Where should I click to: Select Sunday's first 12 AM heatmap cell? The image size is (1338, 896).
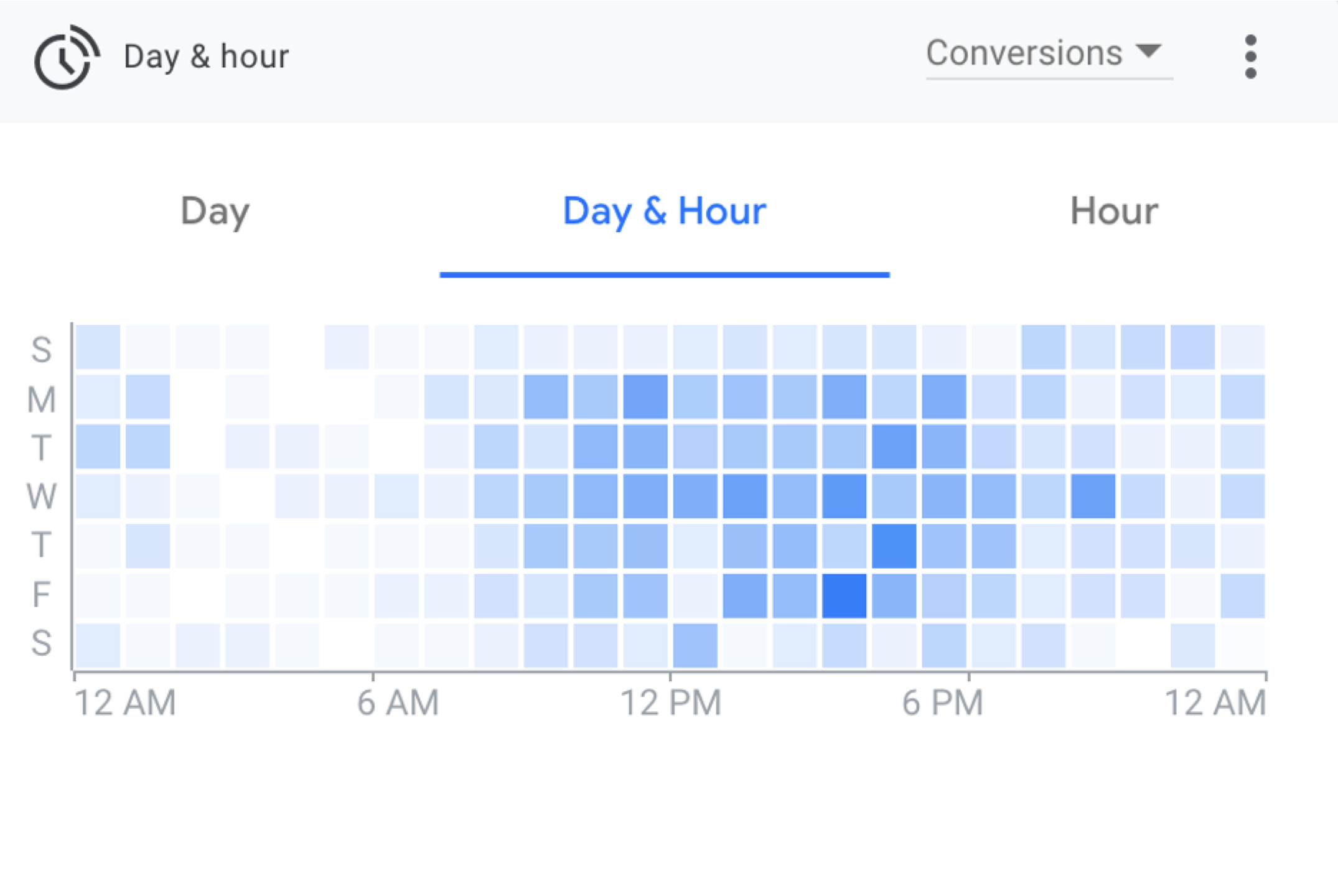98,347
